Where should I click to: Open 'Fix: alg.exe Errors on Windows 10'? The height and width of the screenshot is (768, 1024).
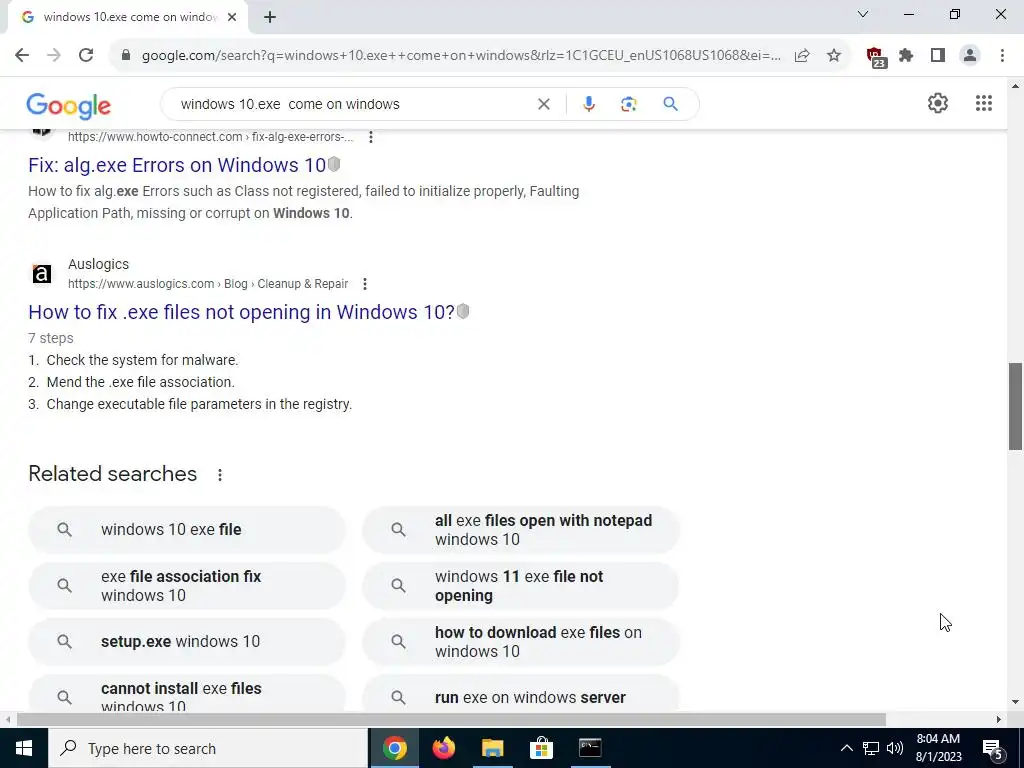177,165
